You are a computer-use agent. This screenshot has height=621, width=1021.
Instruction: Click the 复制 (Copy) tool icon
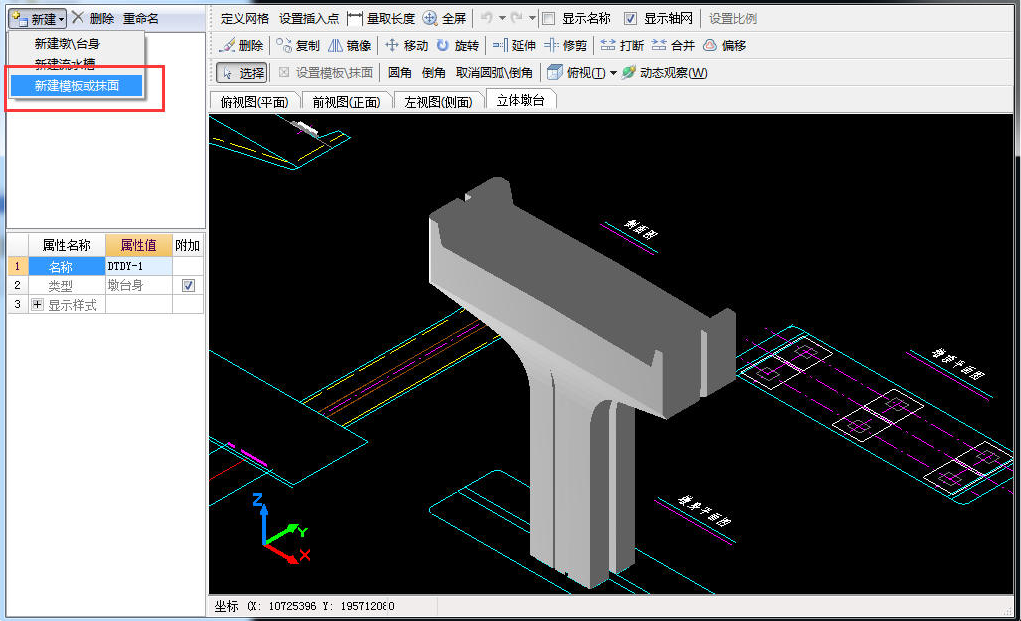[x=285, y=45]
